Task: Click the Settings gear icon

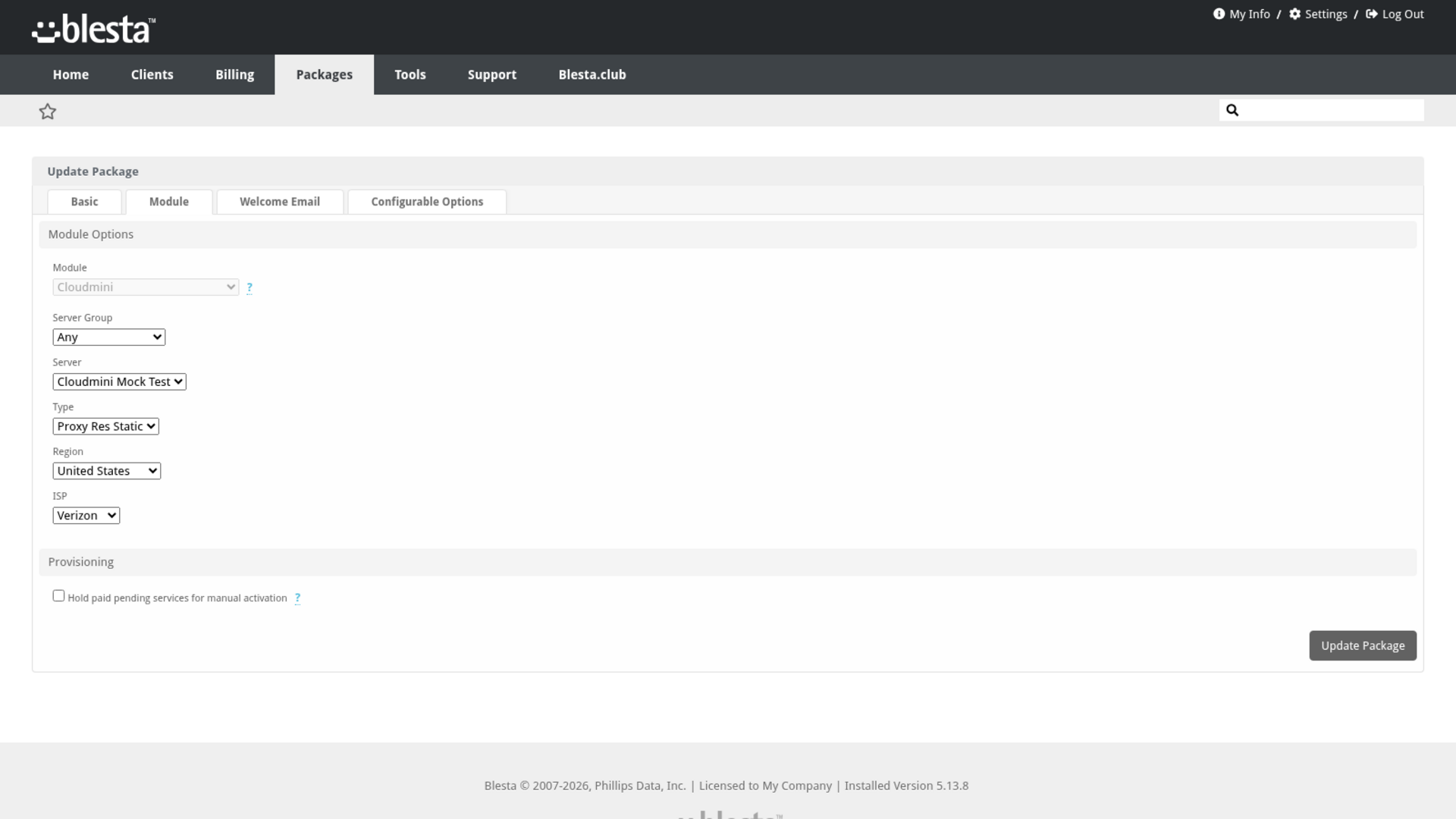Action: click(x=1295, y=14)
